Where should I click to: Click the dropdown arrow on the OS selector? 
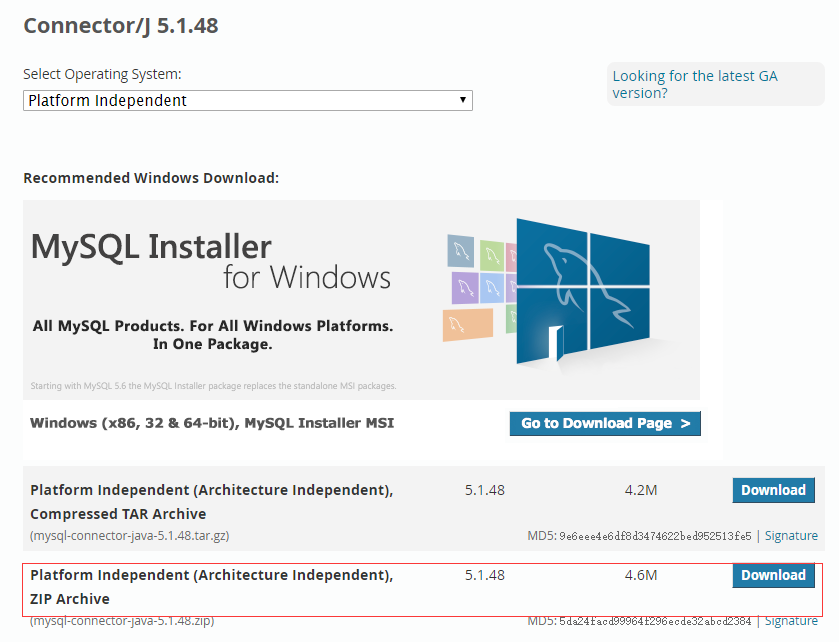click(x=462, y=100)
